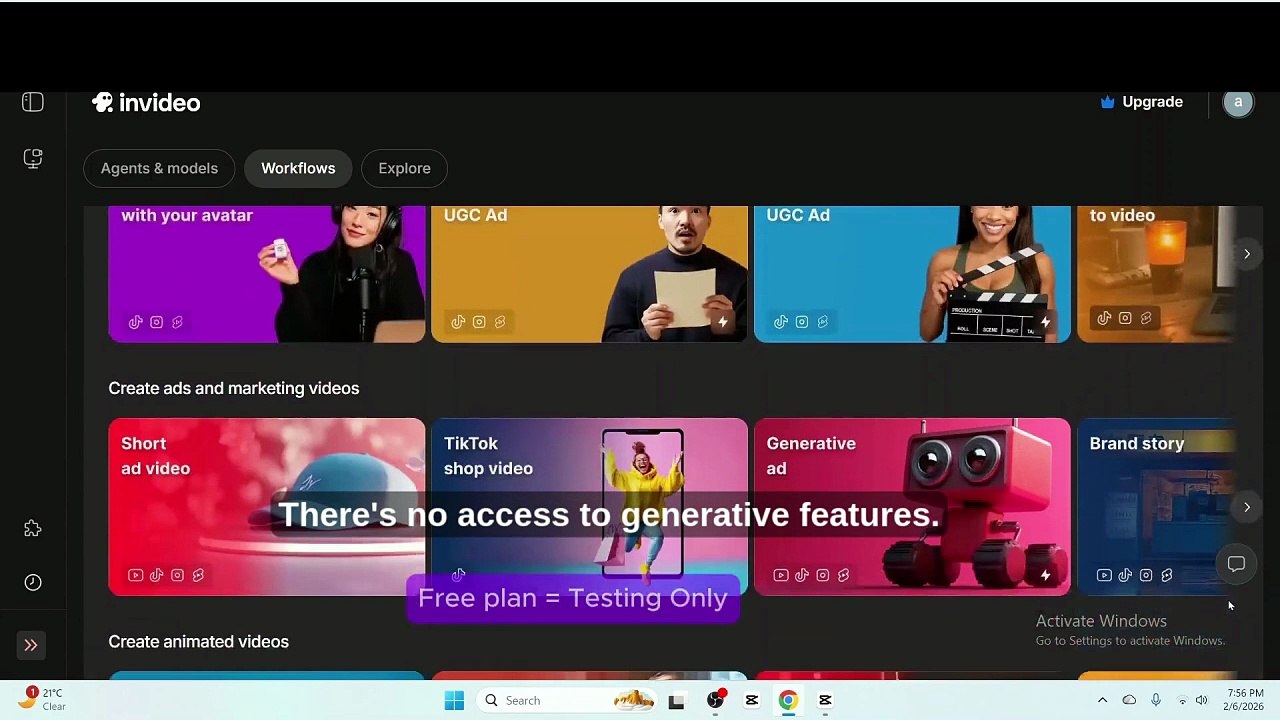Open the Short ad video card
Viewport: 1280px width, 720px height.
pyautogui.click(x=267, y=507)
